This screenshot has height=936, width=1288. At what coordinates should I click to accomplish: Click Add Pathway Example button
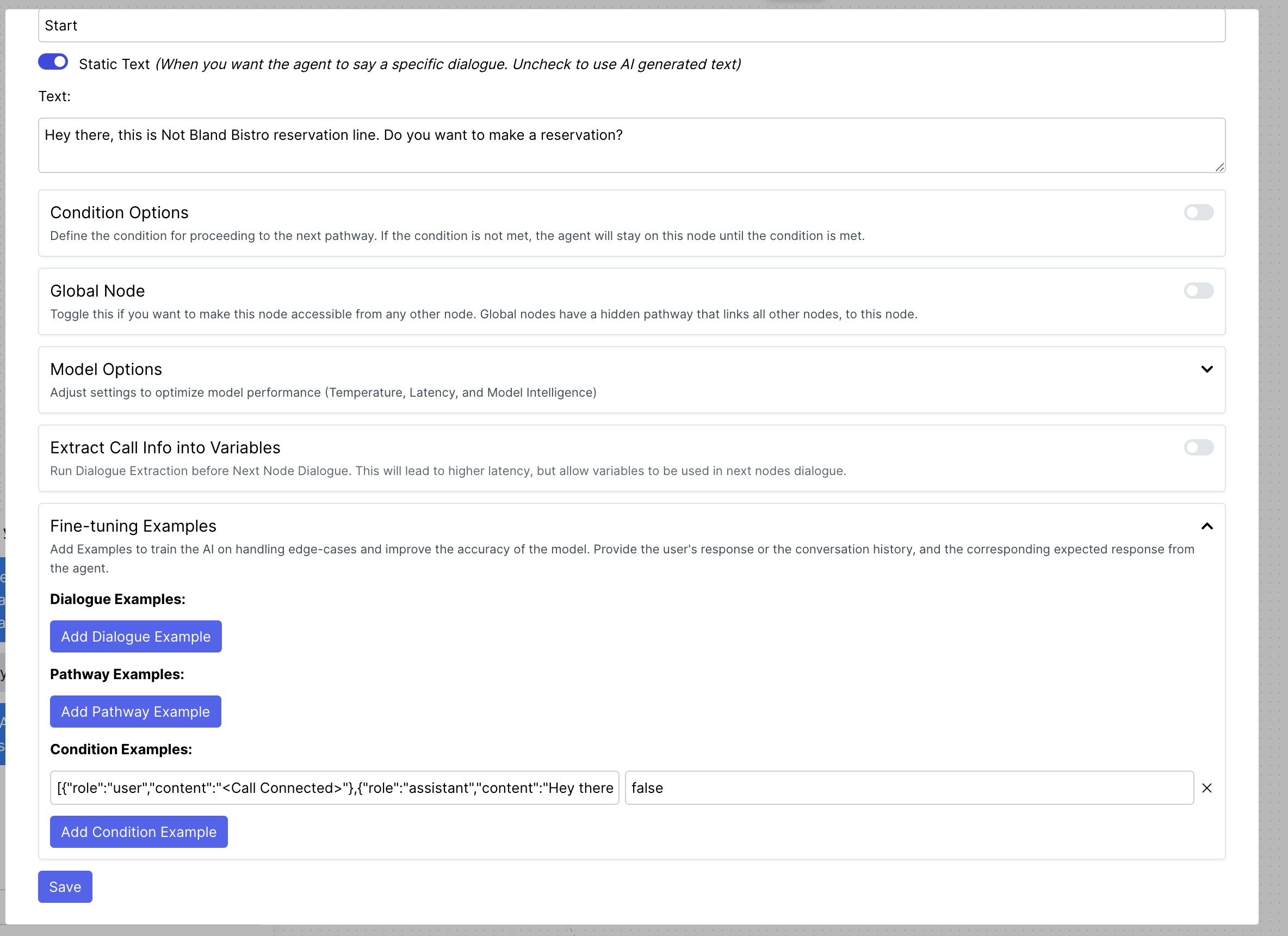(x=136, y=711)
